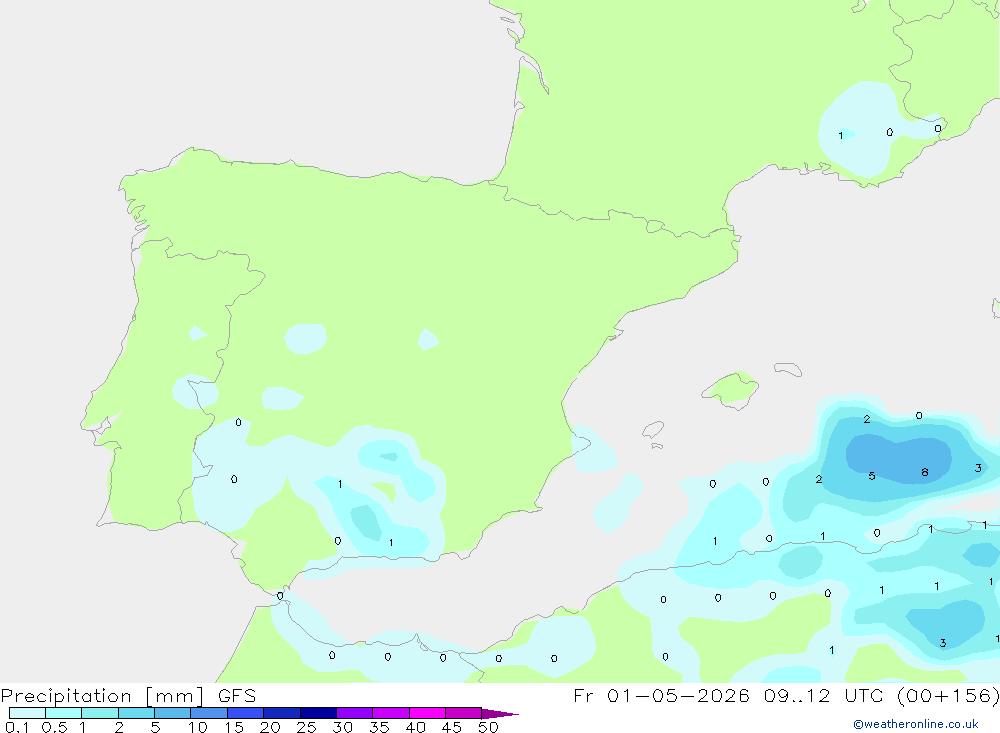1000x733 pixels.
Task: Click the 30–35 mm purple legend swatch
Action: (x=354, y=713)
